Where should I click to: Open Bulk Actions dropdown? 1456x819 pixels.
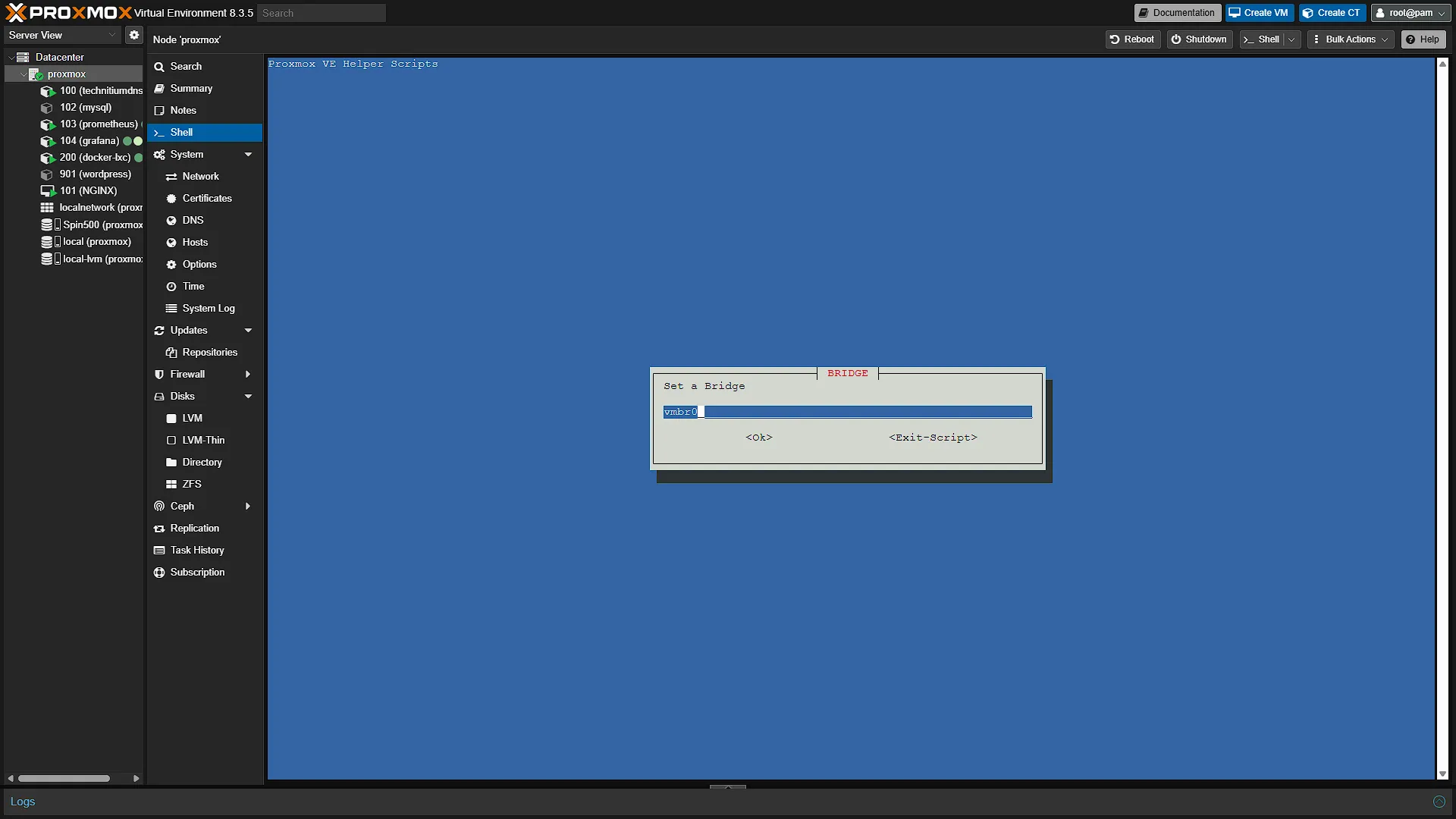coord(1351,39)
